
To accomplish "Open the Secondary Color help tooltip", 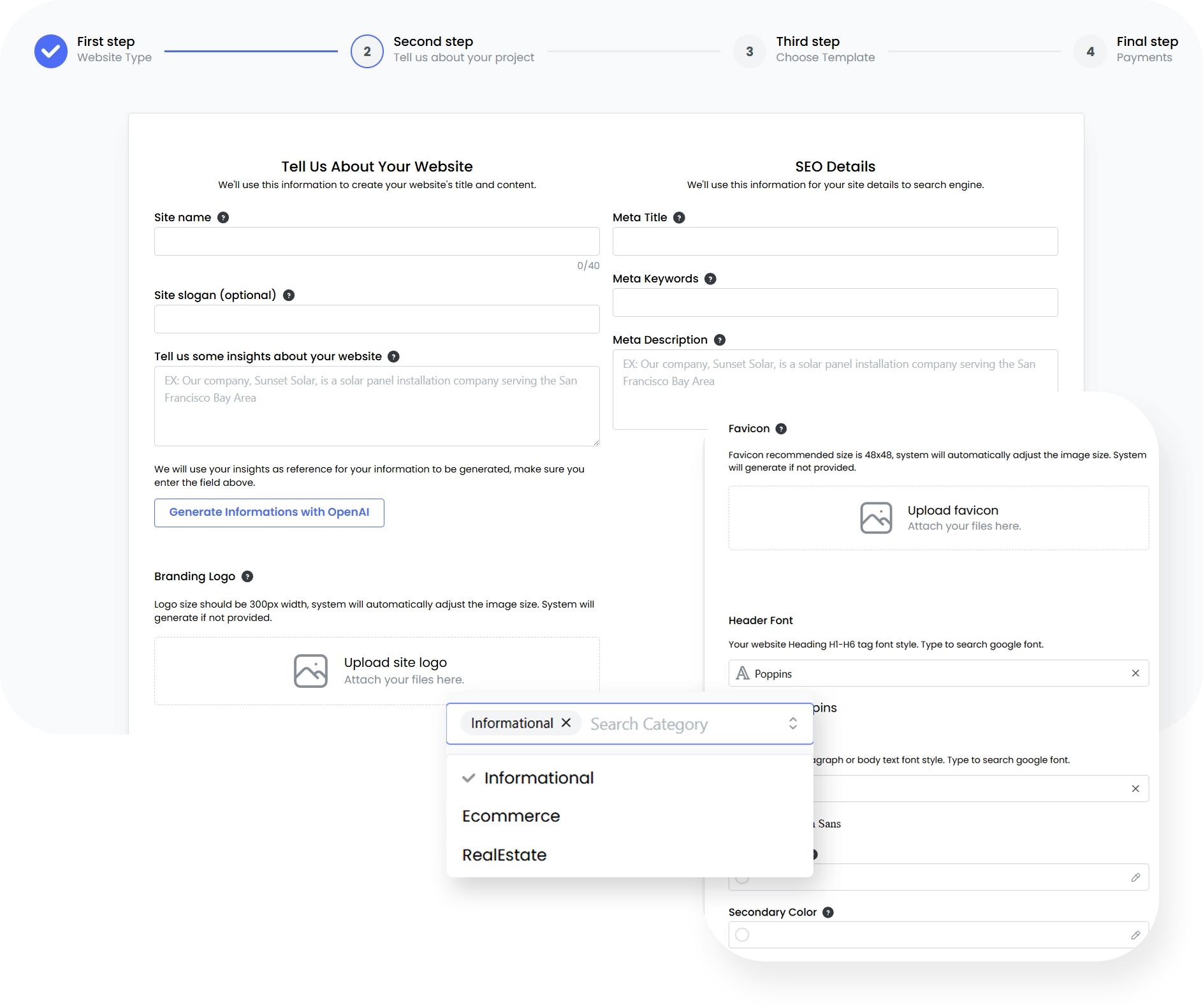I will pyautogui.click(x=828, y=912).
